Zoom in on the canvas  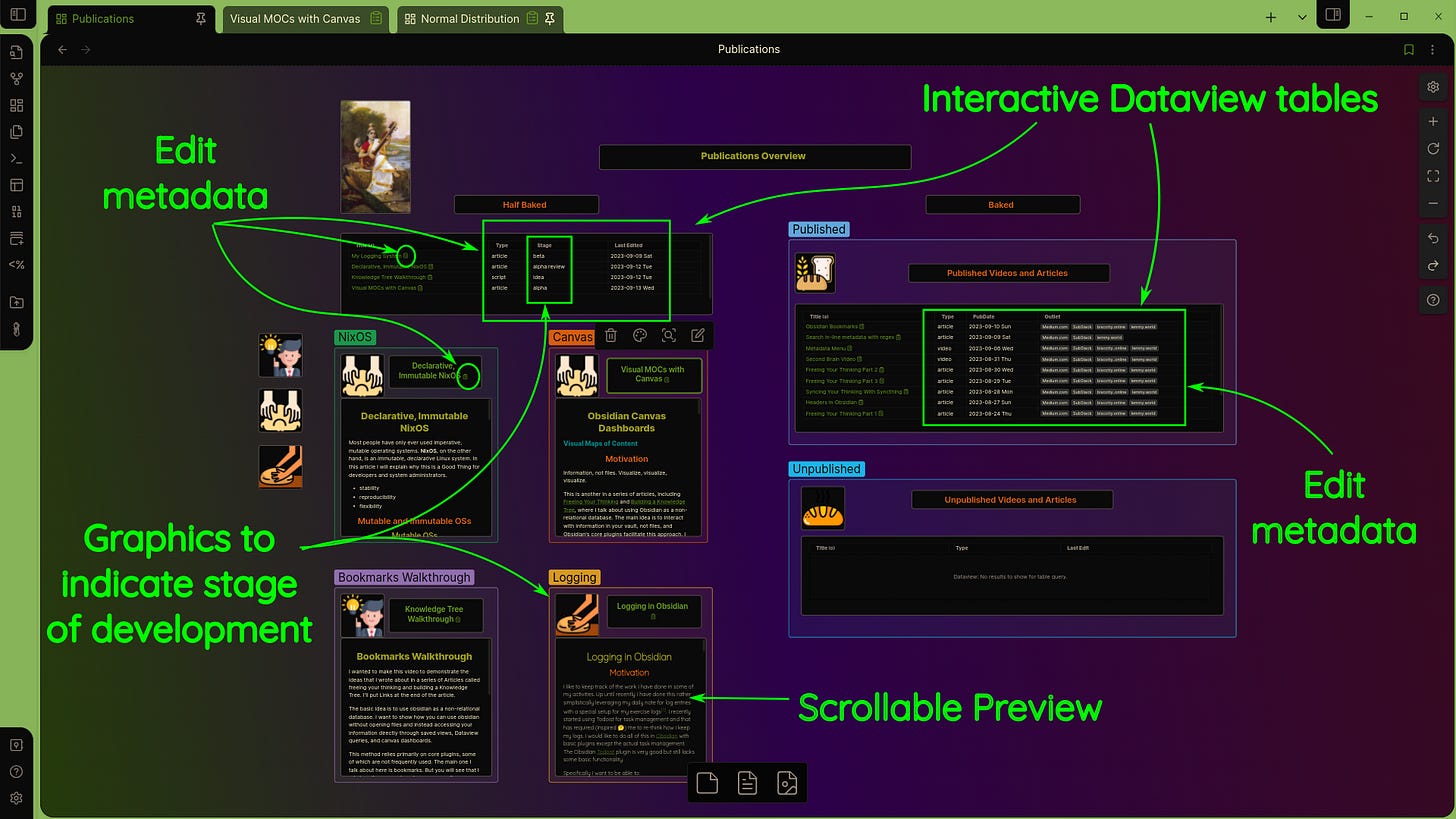(x=1433, y=121)
